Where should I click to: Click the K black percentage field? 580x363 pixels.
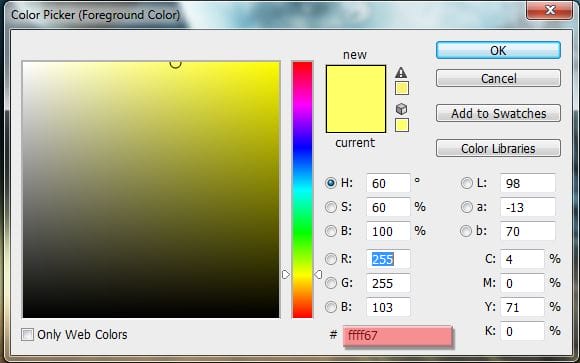pos(522,331)
